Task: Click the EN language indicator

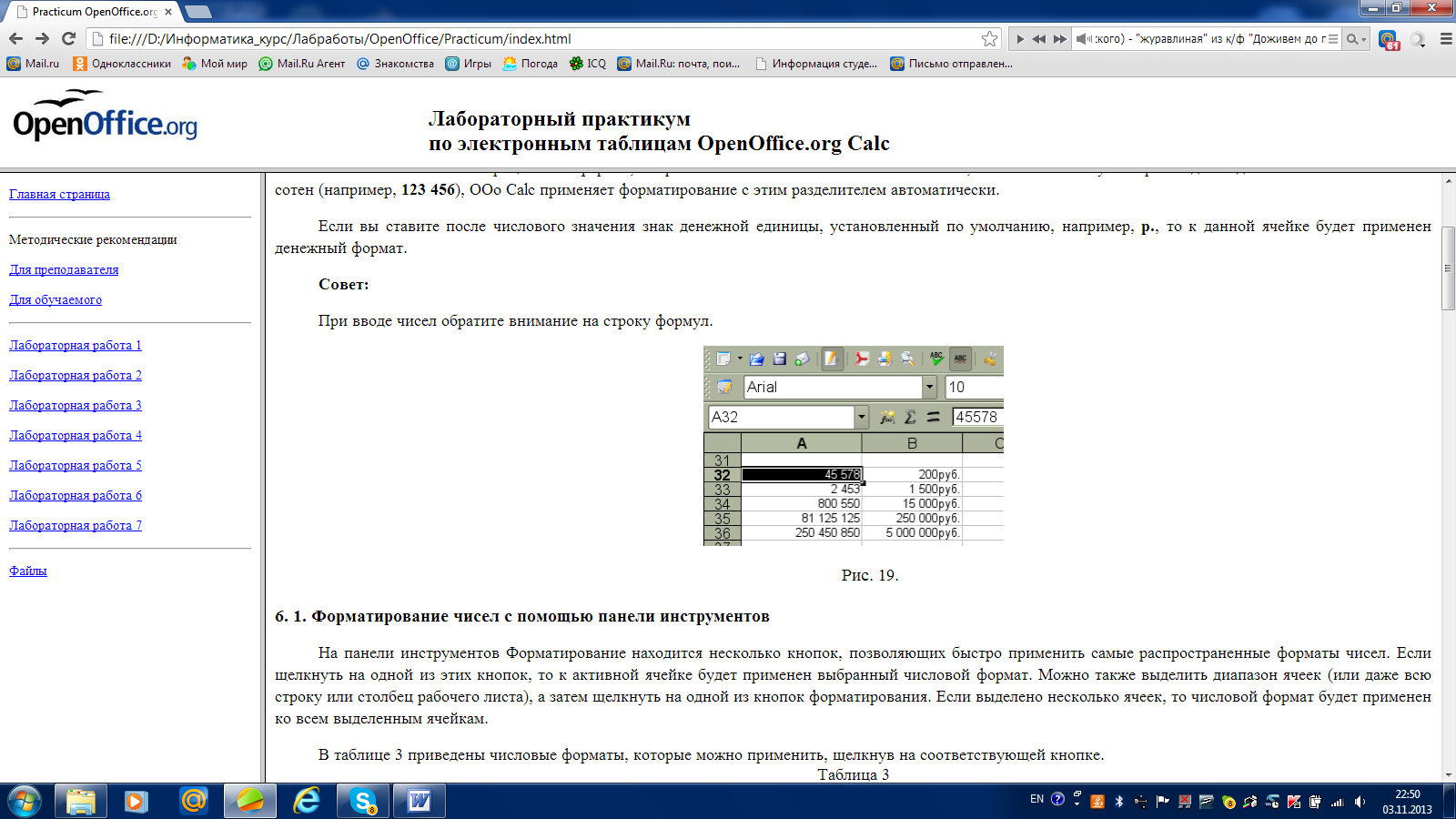Action: (x=1036, y=799)
